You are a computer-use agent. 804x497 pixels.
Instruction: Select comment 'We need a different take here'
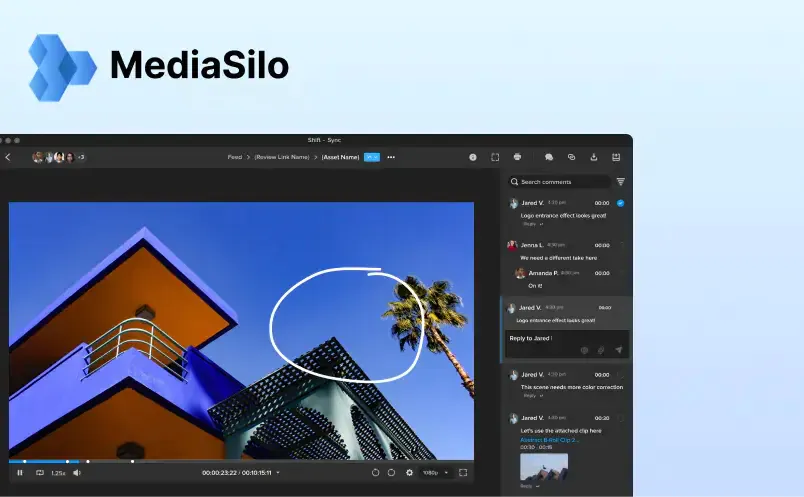[x=558, y=258]
